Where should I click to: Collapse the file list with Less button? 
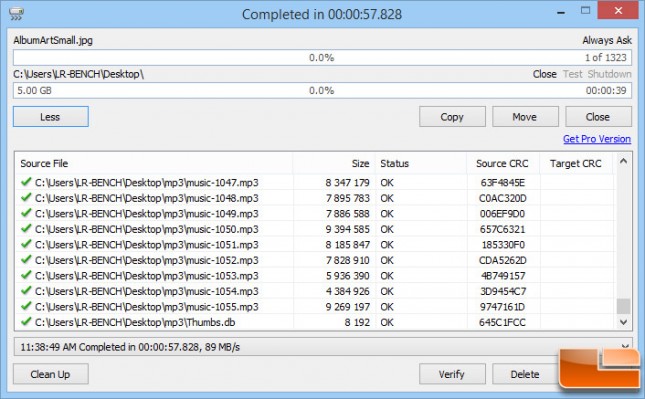(x=51, y=117)
